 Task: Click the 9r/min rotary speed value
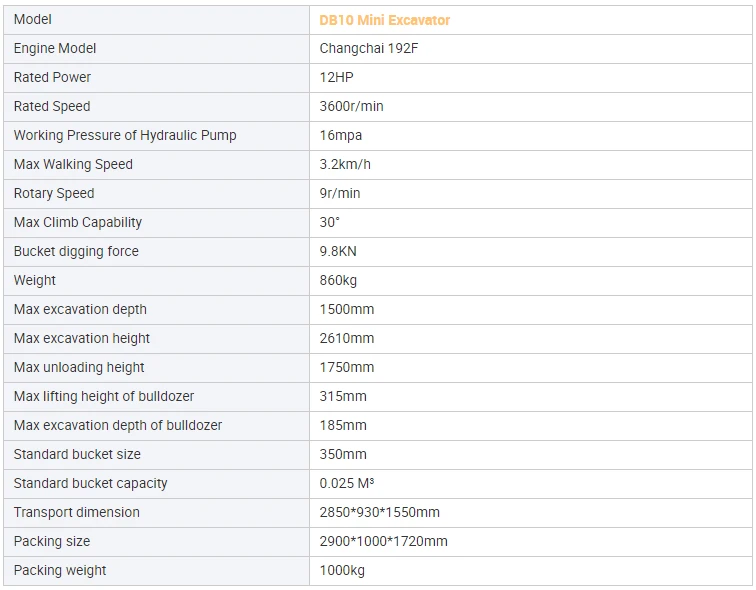coord(340,193)
